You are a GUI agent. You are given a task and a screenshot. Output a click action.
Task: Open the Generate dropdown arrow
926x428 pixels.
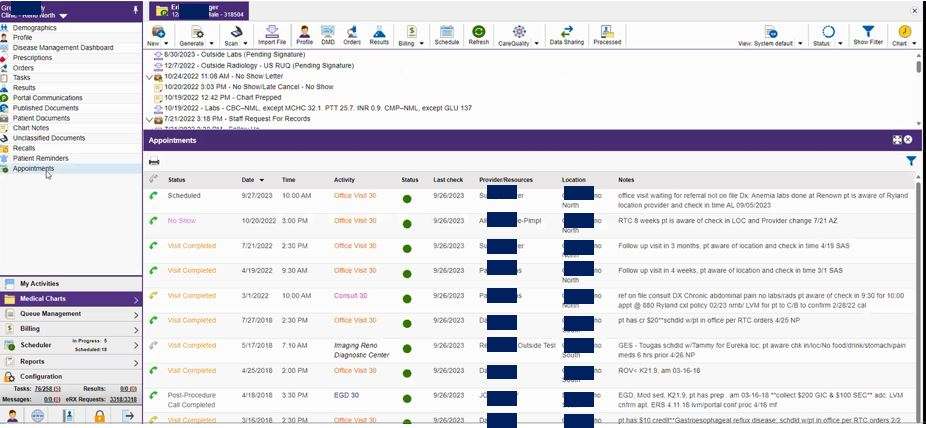tap(211, 44)
